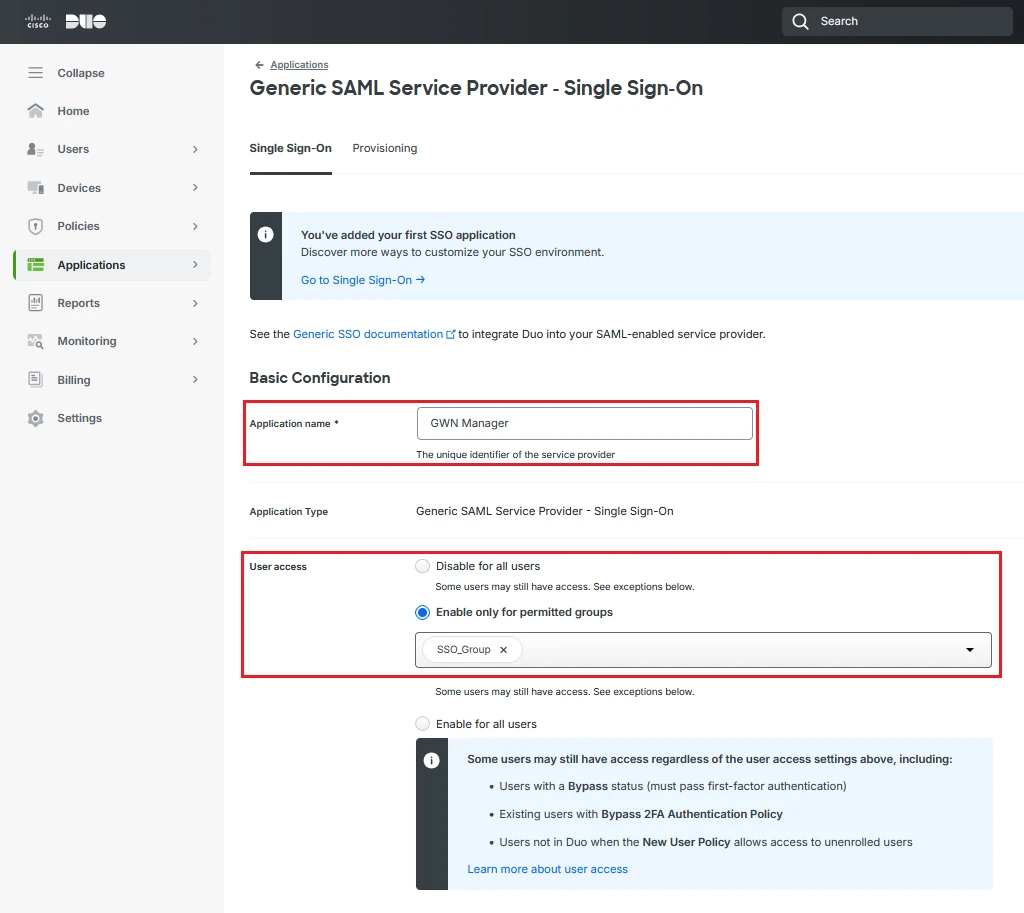Click external link icon after Generic SSO documentation

[450, 334]
